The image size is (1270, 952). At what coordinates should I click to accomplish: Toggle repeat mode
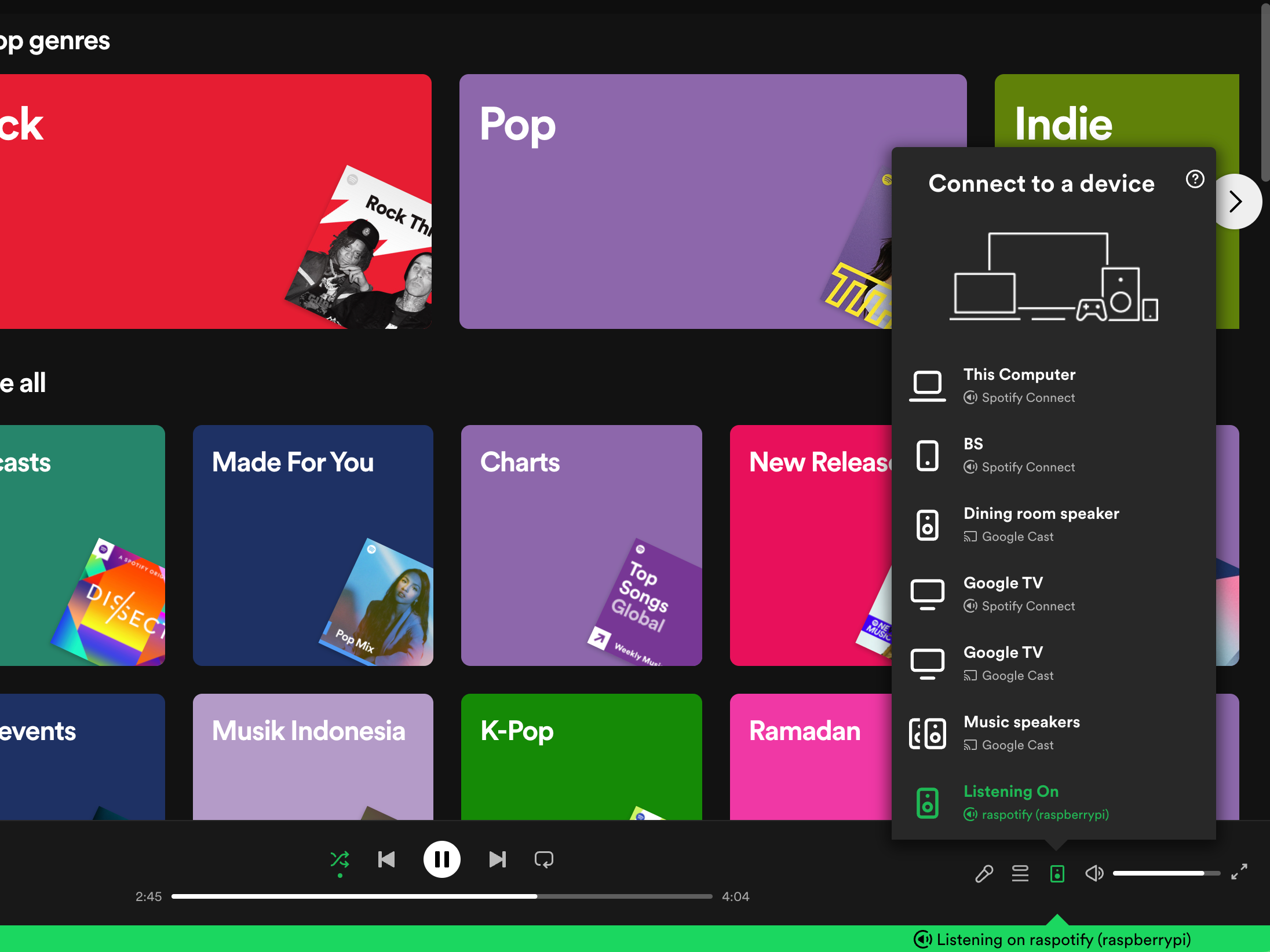click(543, 859)
